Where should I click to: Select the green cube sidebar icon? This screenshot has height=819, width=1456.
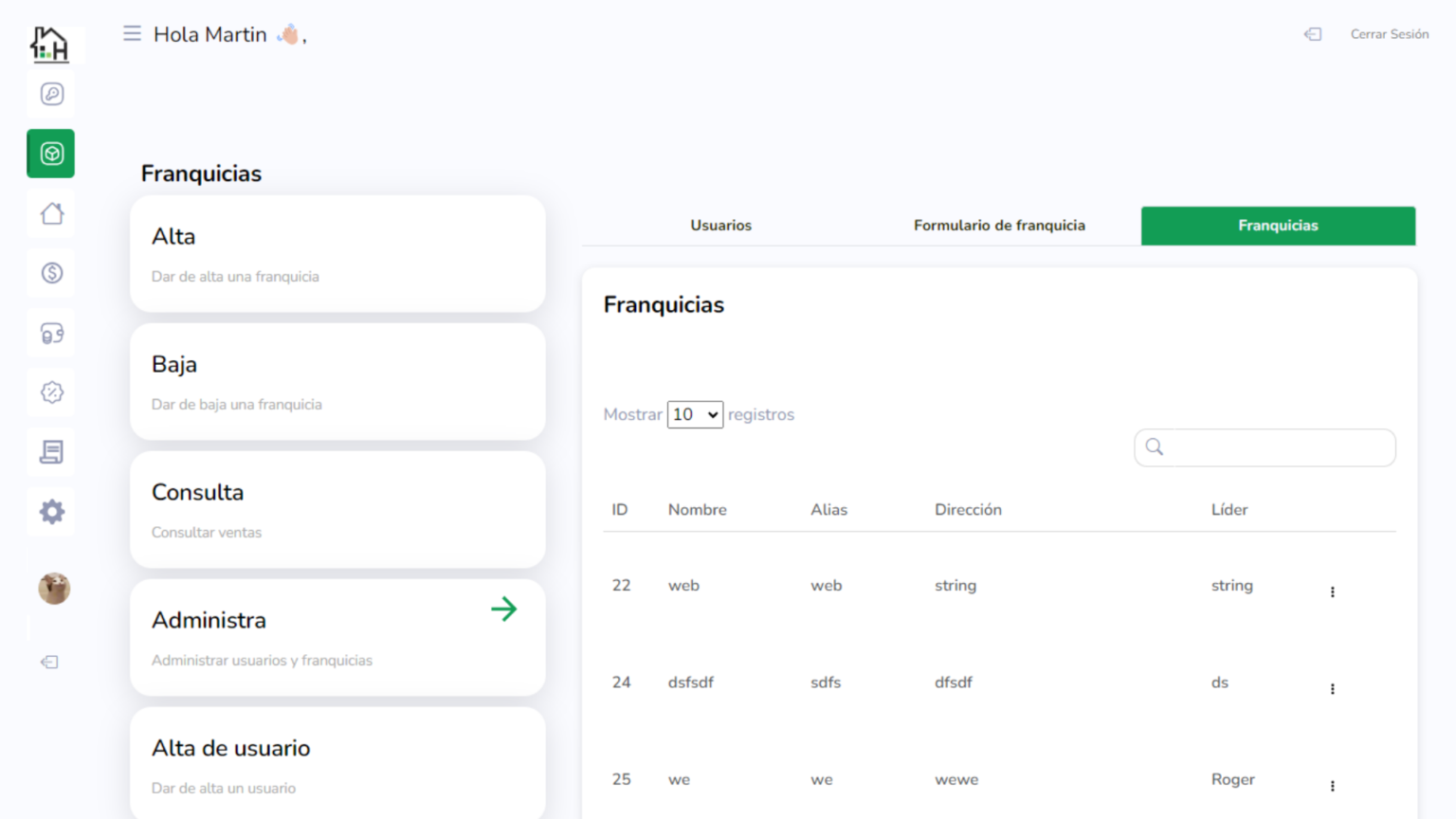[51, 154]
